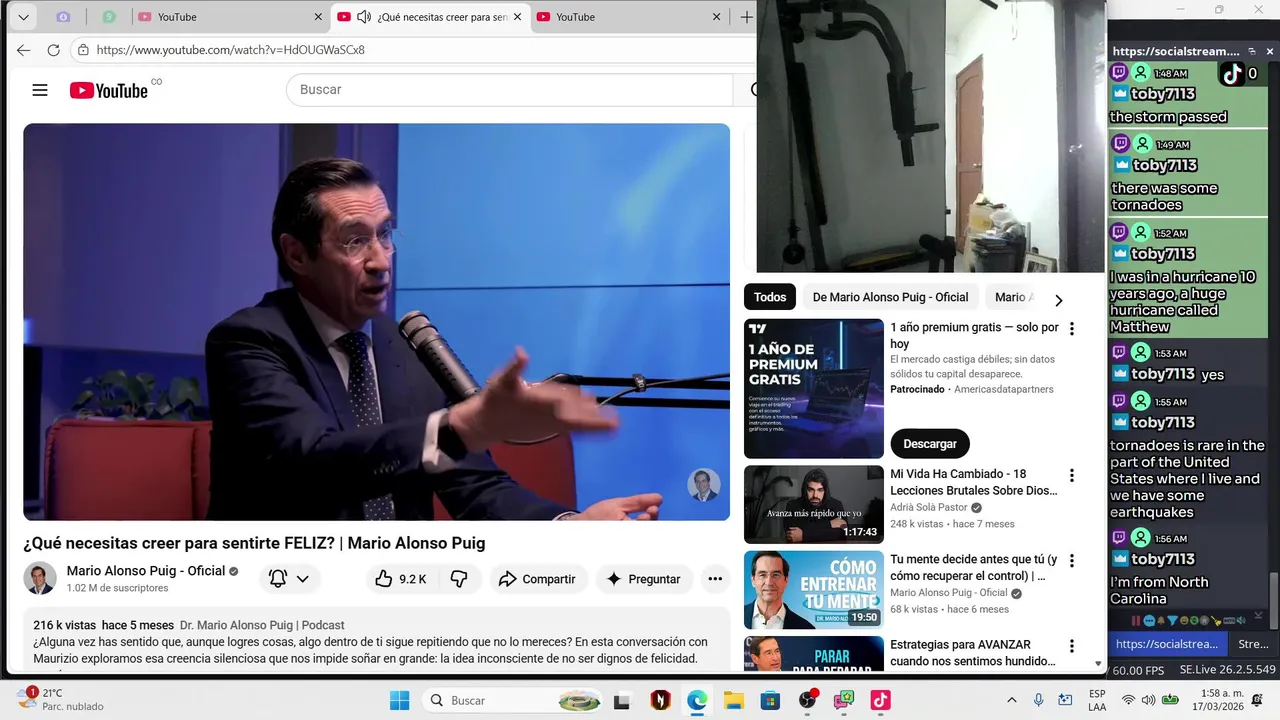Click the speaker icon in chat dock toolbar
The image size is (1280, 720).
[x=1242, y=621]
